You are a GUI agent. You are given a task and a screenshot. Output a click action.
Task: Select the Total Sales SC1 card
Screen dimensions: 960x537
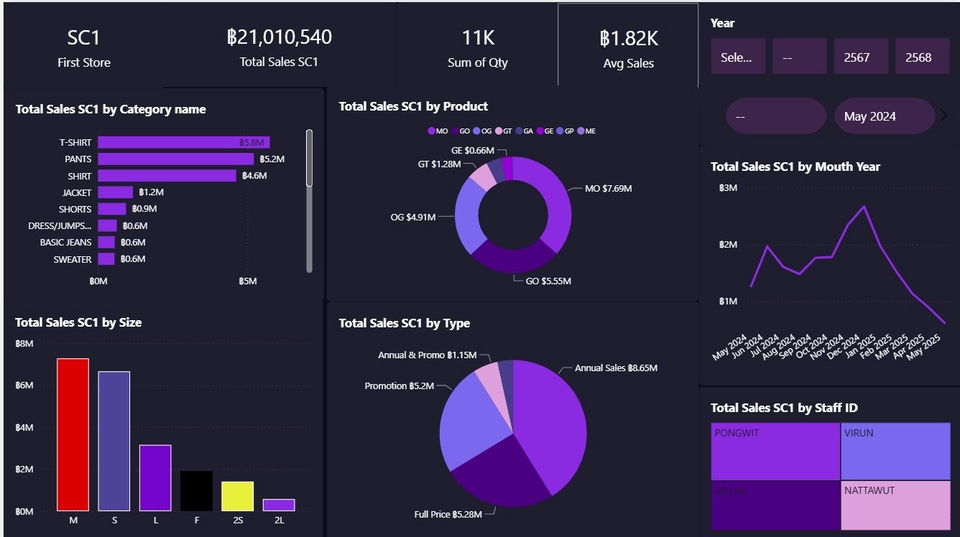(279, 45)
